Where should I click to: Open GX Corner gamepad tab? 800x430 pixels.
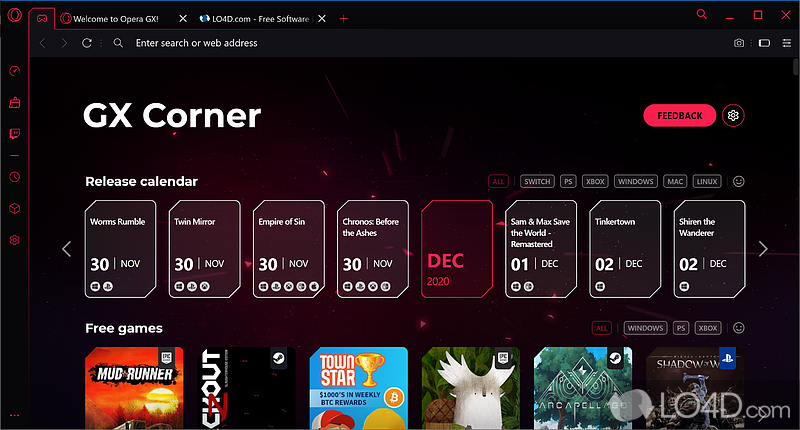coord(42,18)
